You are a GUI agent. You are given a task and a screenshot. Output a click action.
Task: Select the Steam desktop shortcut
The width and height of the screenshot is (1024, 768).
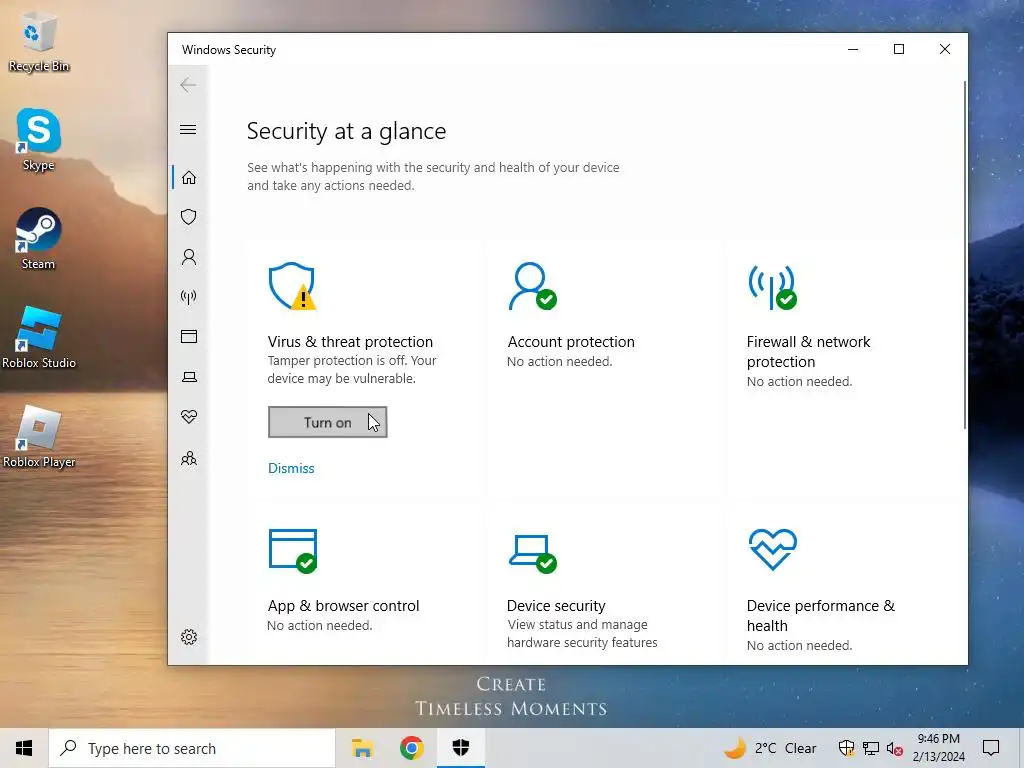click(39, 239)
